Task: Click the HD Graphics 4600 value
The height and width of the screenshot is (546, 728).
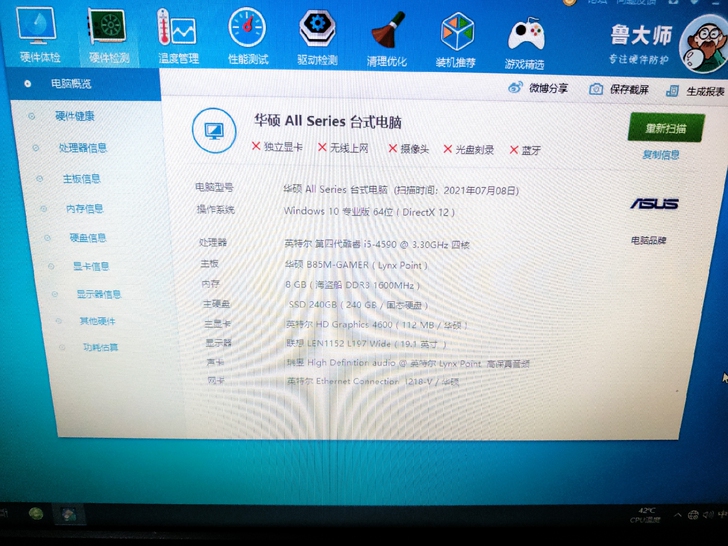Action: pyautogui.click(x=377, y=325)
